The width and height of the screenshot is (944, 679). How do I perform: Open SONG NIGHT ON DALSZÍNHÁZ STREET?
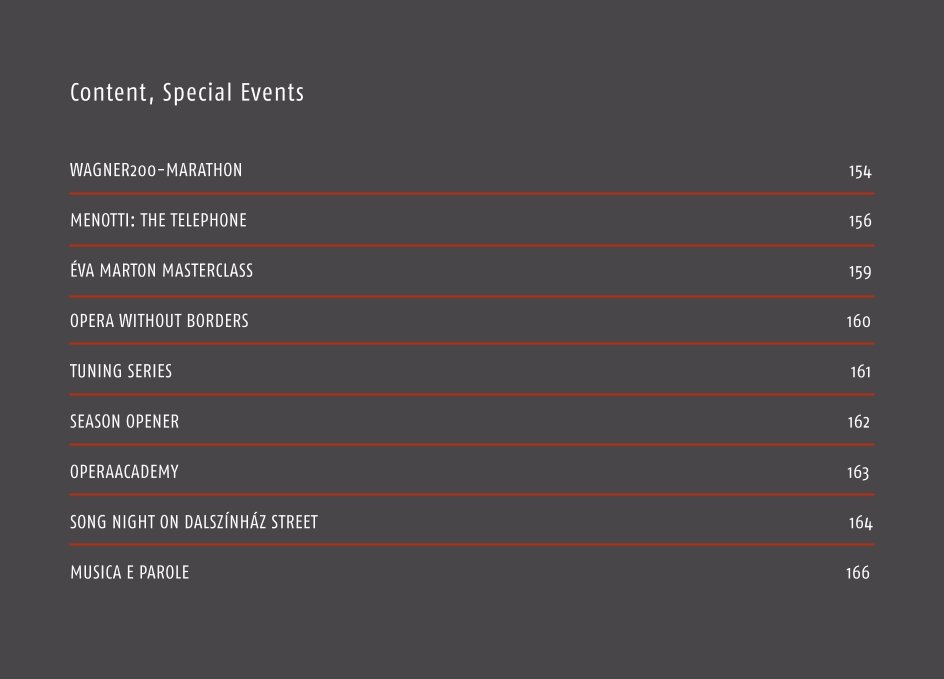tap(194, 521)
